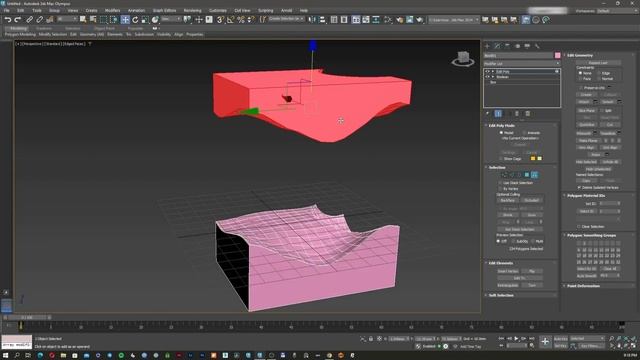640x360 pixels.
Task: Open the Animation menu
Action: (x=136, y=11)
